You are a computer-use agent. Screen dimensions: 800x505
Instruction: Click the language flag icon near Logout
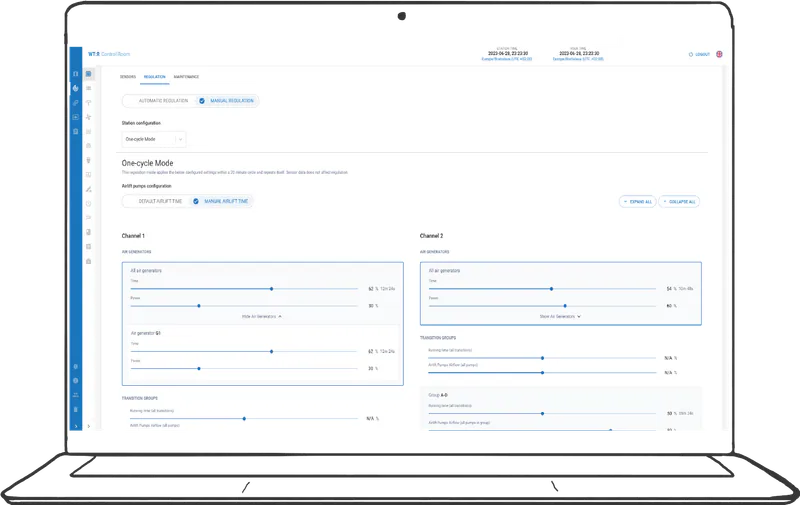[720, 54]
